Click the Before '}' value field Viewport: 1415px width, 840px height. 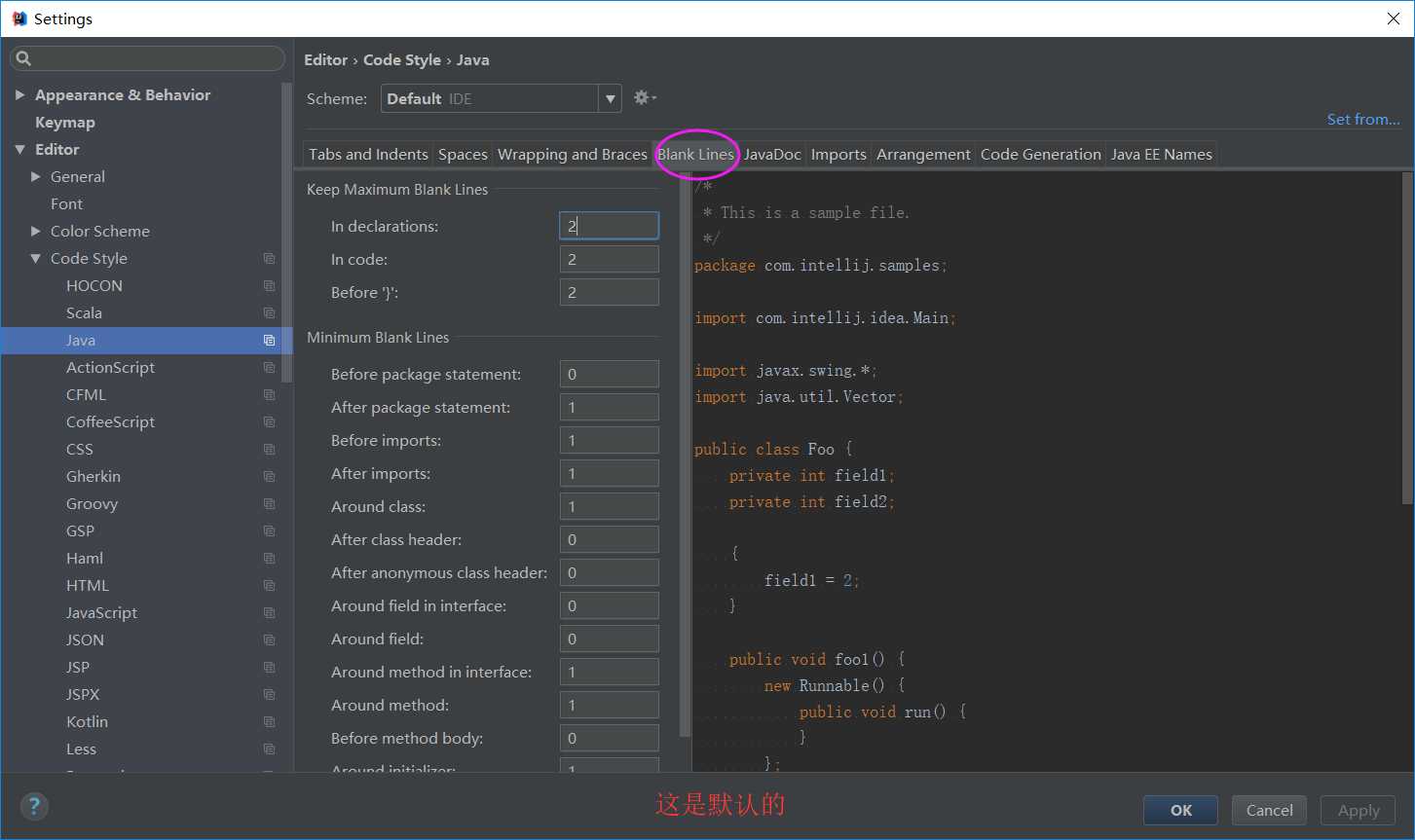(610, 292)
